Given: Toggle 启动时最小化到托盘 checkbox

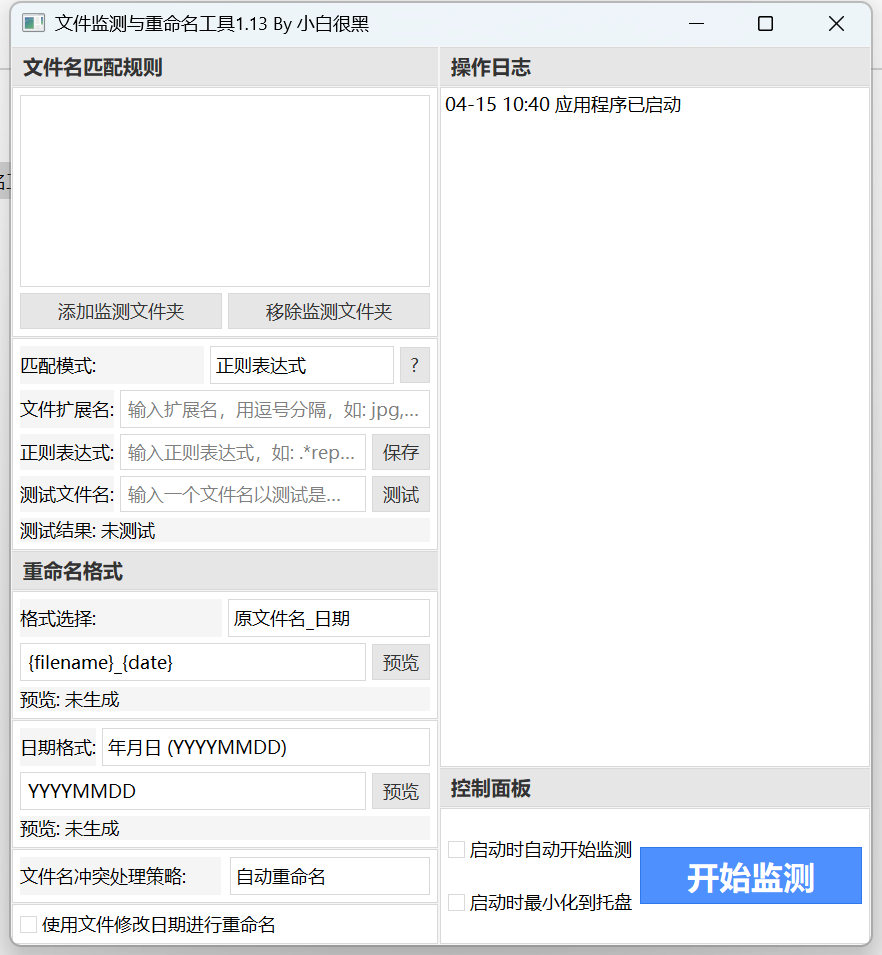Looking at the screenshot, I should [456, 902].
